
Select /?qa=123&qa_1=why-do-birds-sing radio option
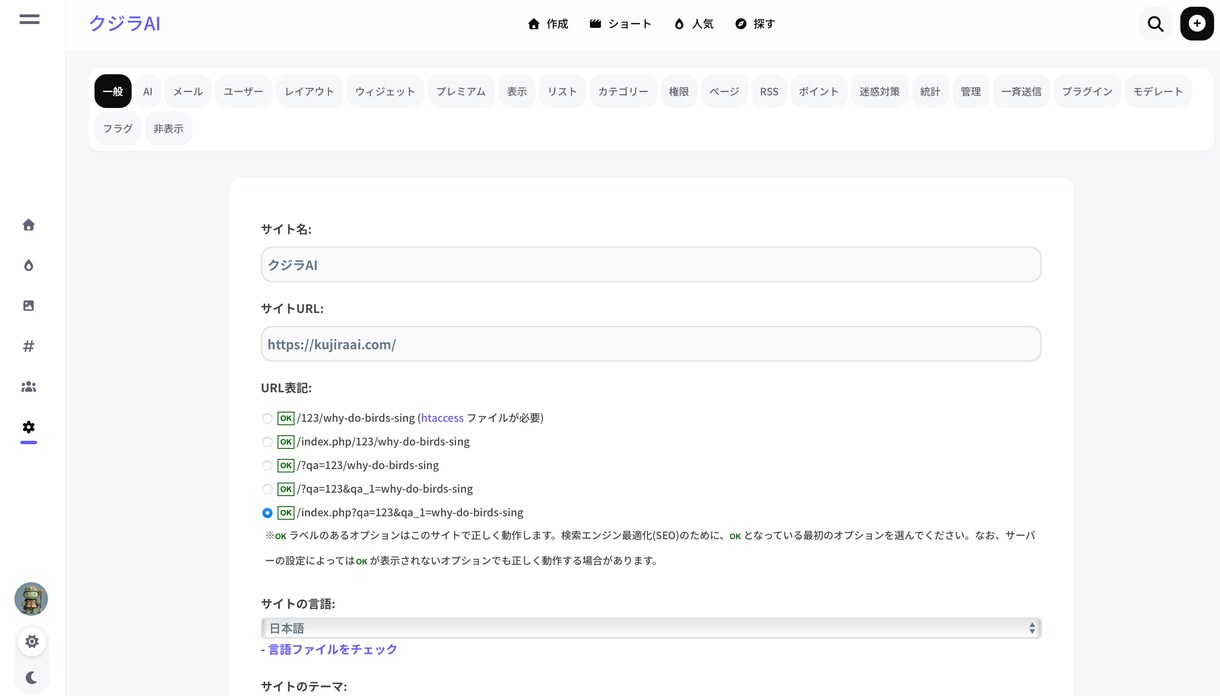tap(267, 490)
